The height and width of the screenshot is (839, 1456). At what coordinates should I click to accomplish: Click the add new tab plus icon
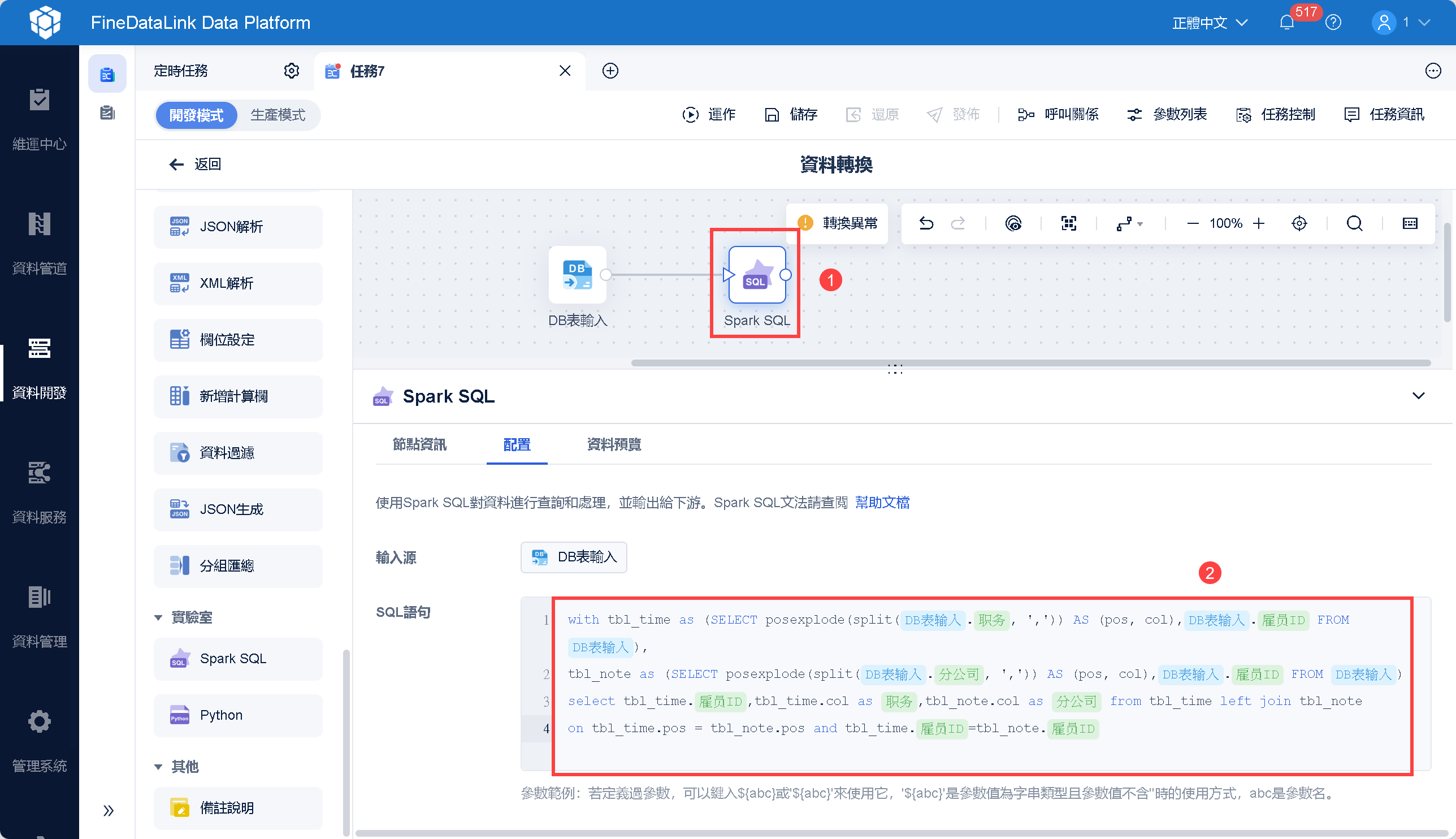click(x=610, y=71)
